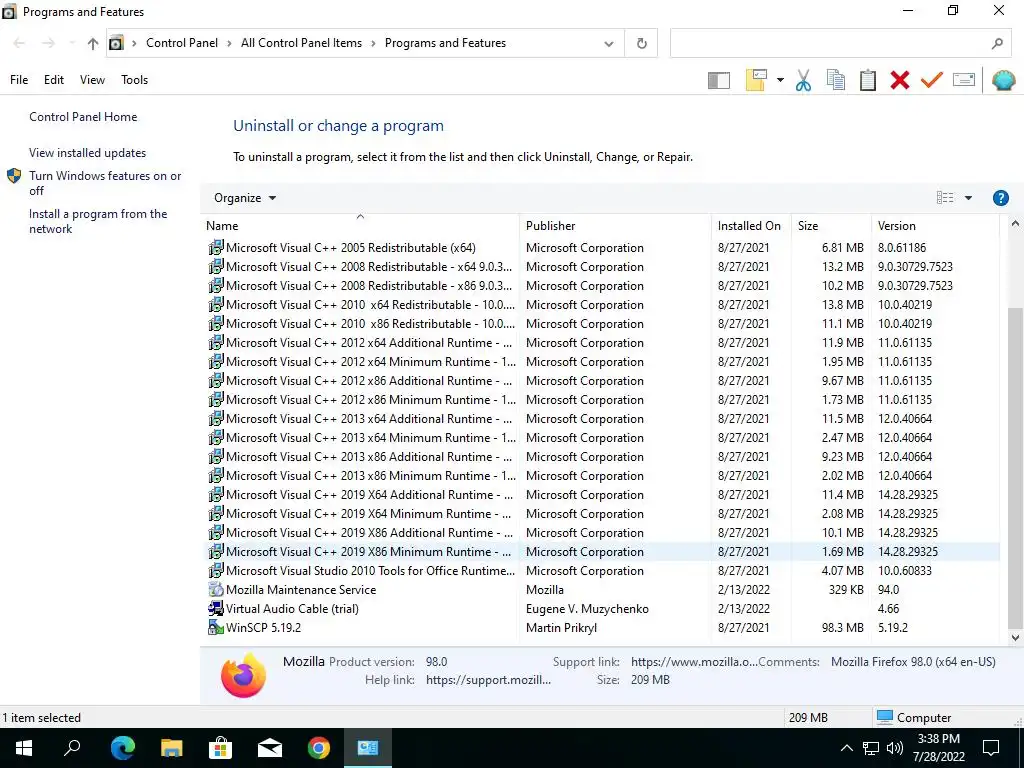Click the Mozilla Maintenance Service row icon

click(x=216, y=590)
